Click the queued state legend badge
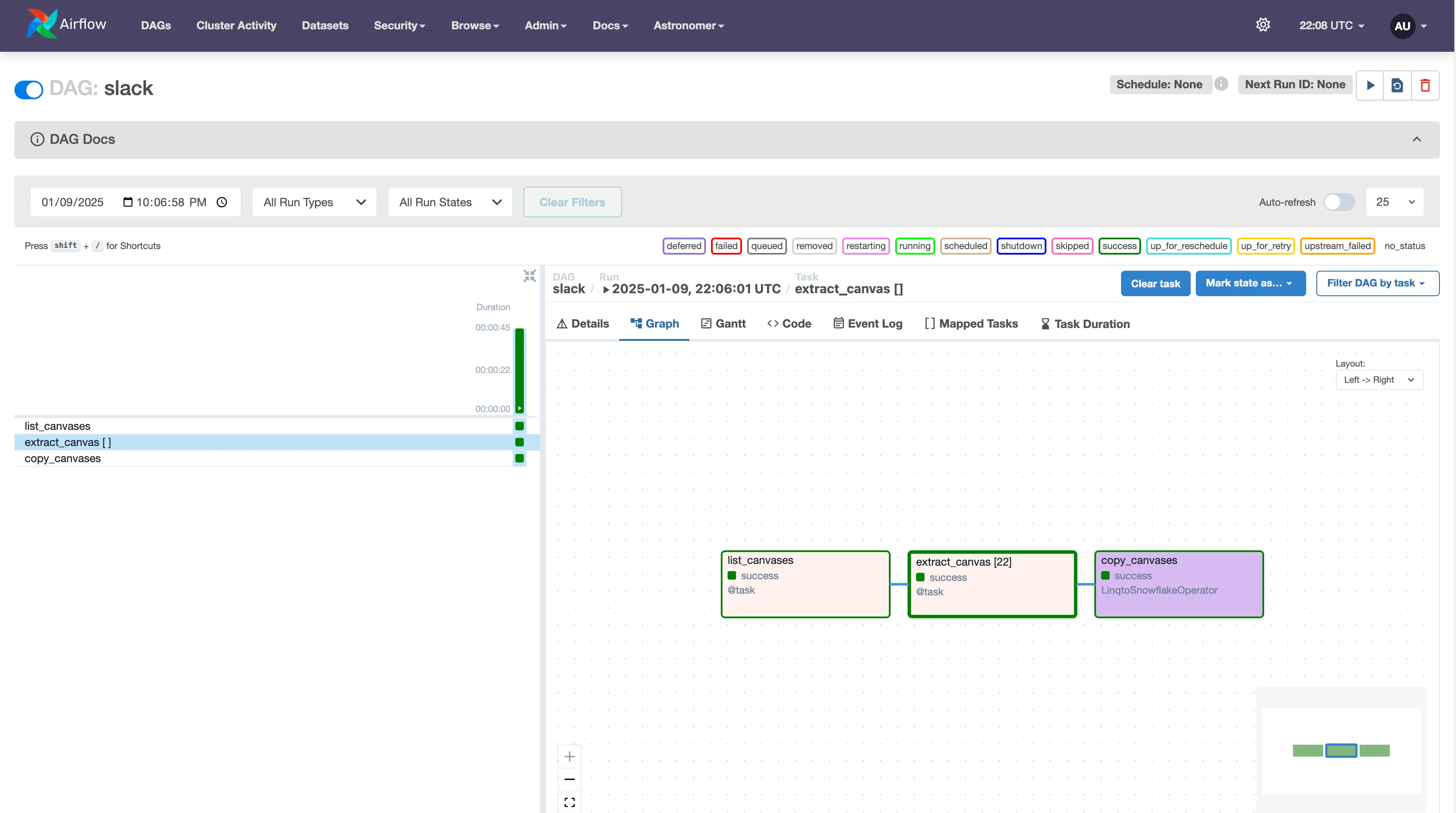This screenshot has height=813, width=1456. click(x=767, y=246)
